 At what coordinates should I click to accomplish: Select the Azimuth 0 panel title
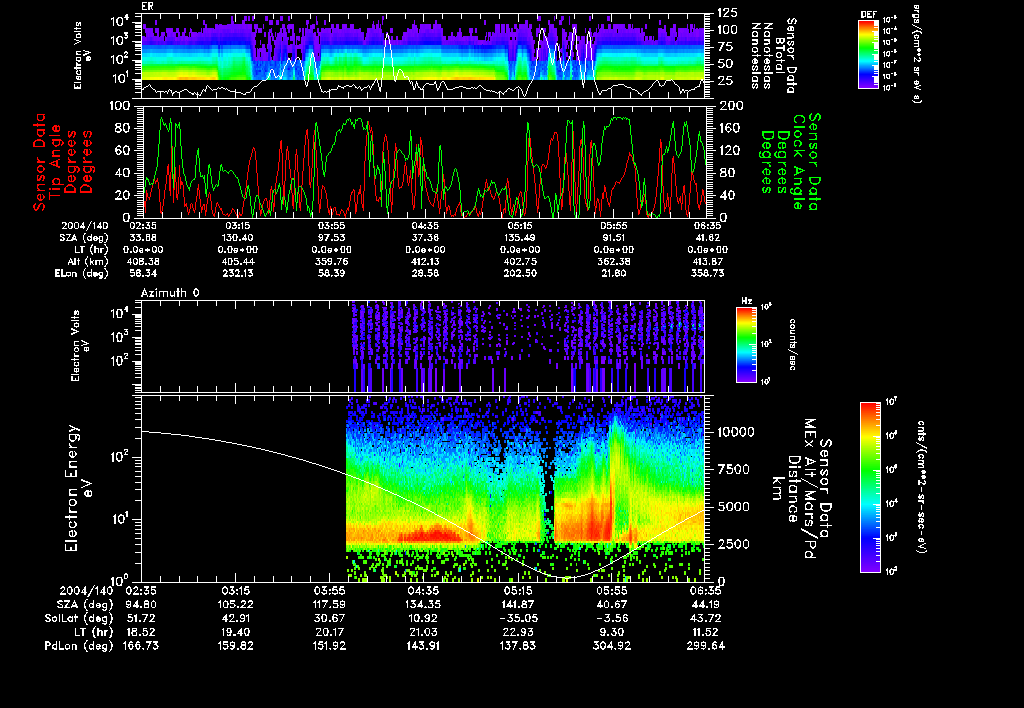(170, 293)
